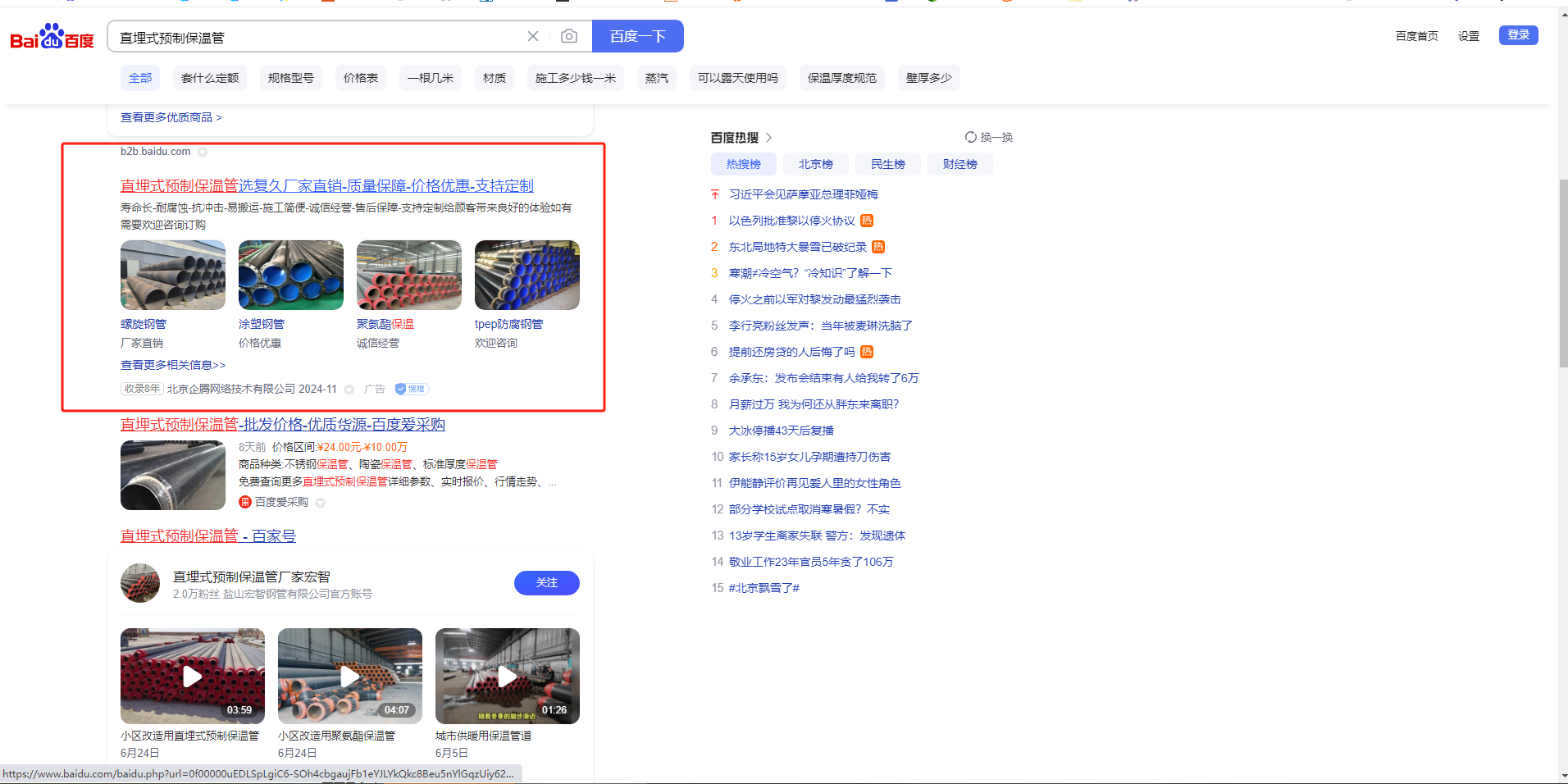Click the 螺旋钢管 link text
Image resolution: width=1568 pixels, height=784 pixels.
point(144,324)
